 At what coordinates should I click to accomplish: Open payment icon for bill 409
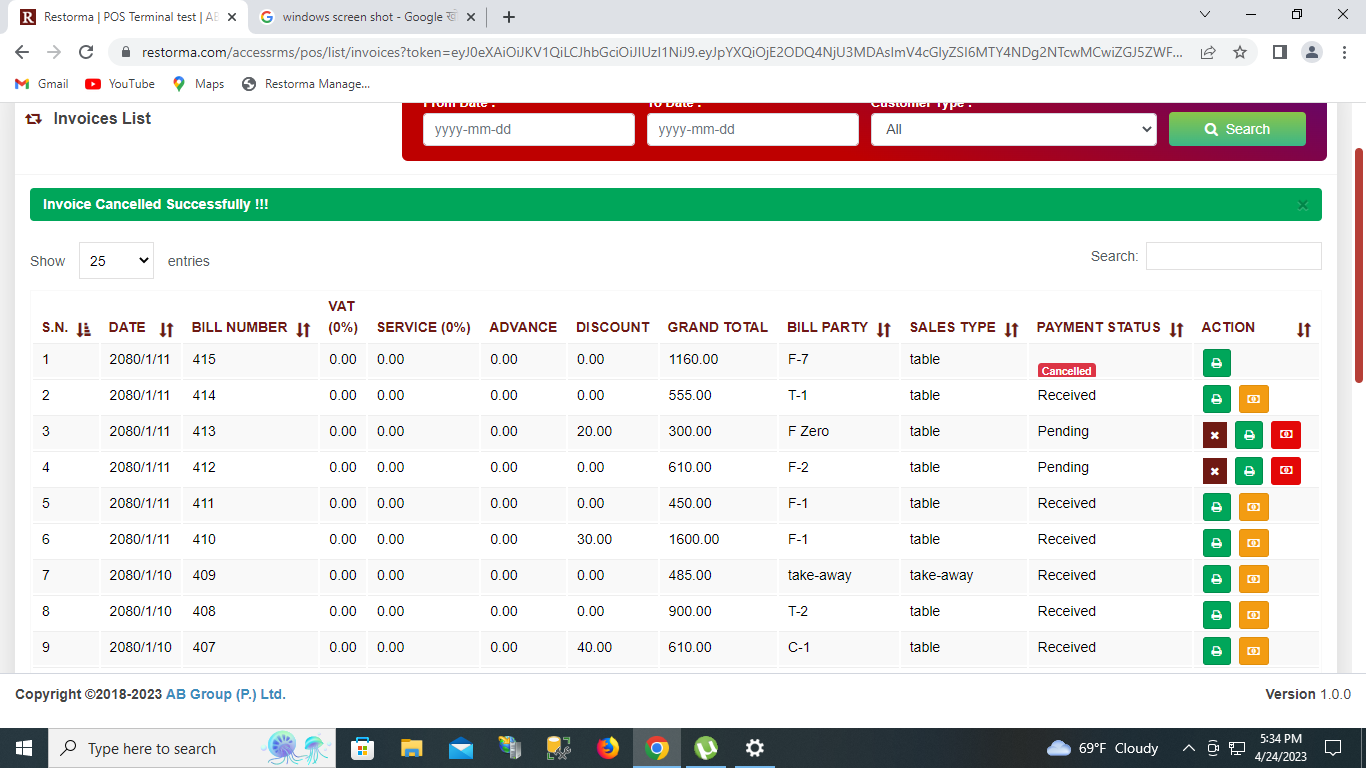click(x=1254, y=579)
